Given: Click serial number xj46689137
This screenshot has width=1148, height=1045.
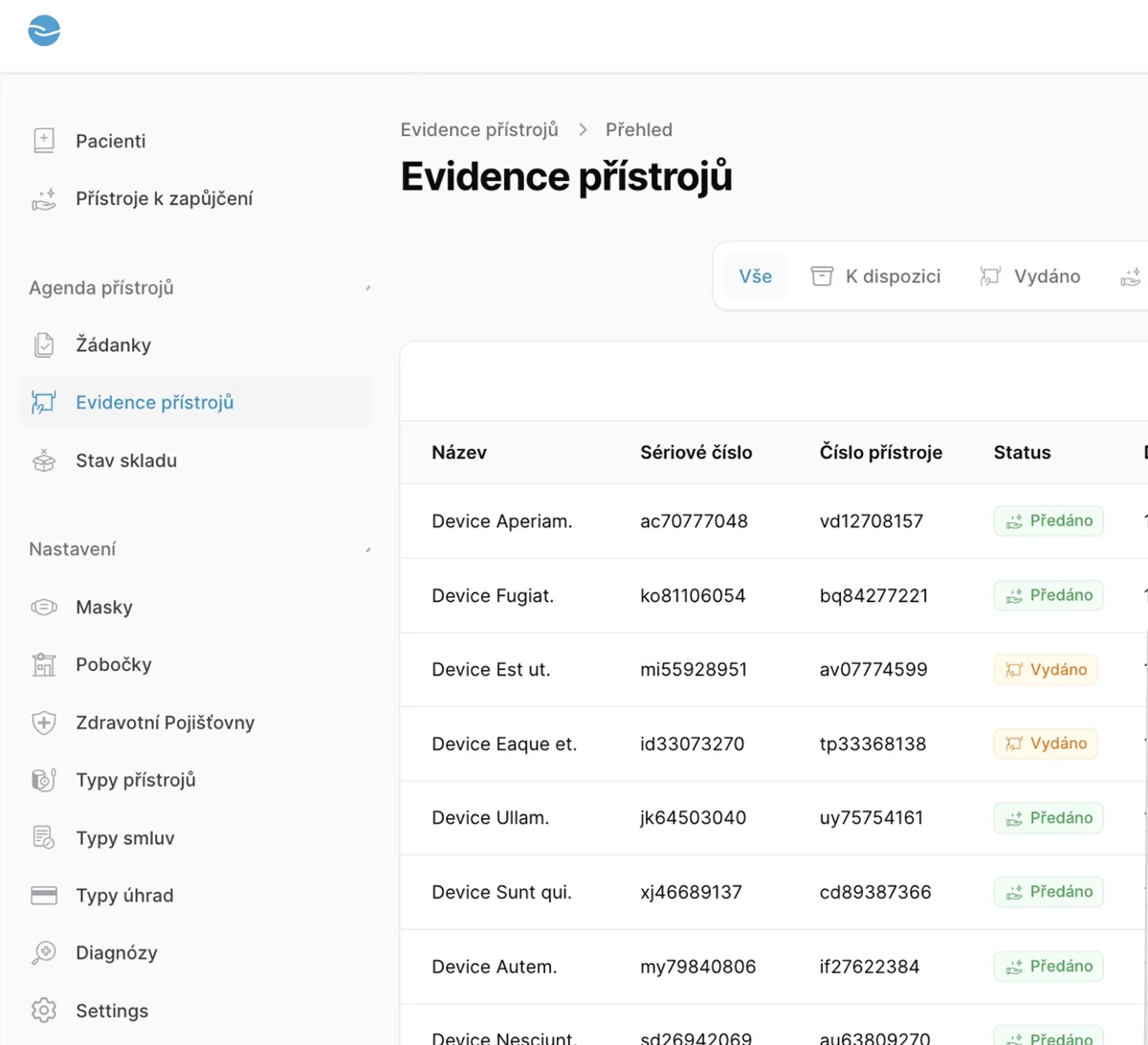Looking at the screenshot, I should tap(691, 892).
